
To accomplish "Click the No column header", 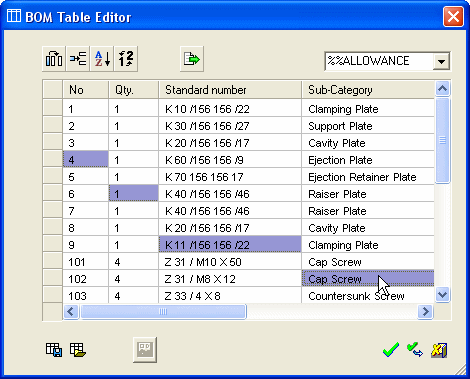I will [86, 90].
